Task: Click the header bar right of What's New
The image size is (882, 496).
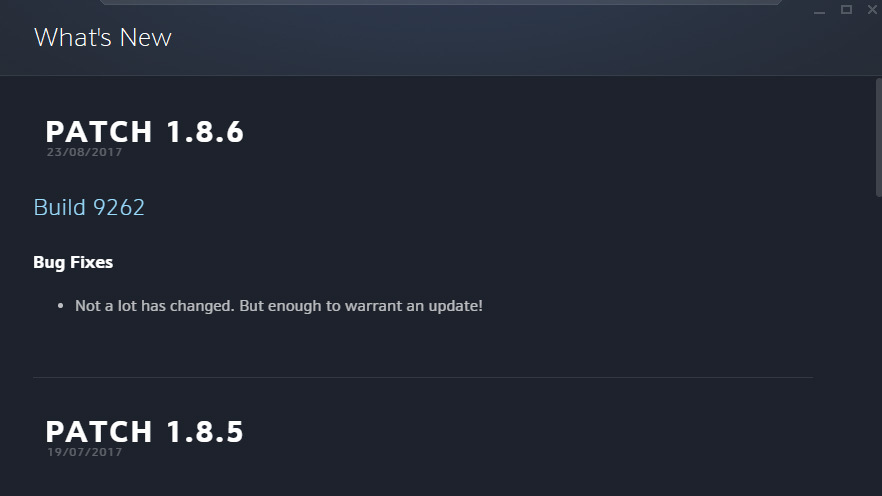Action: (x=489, y=39)
